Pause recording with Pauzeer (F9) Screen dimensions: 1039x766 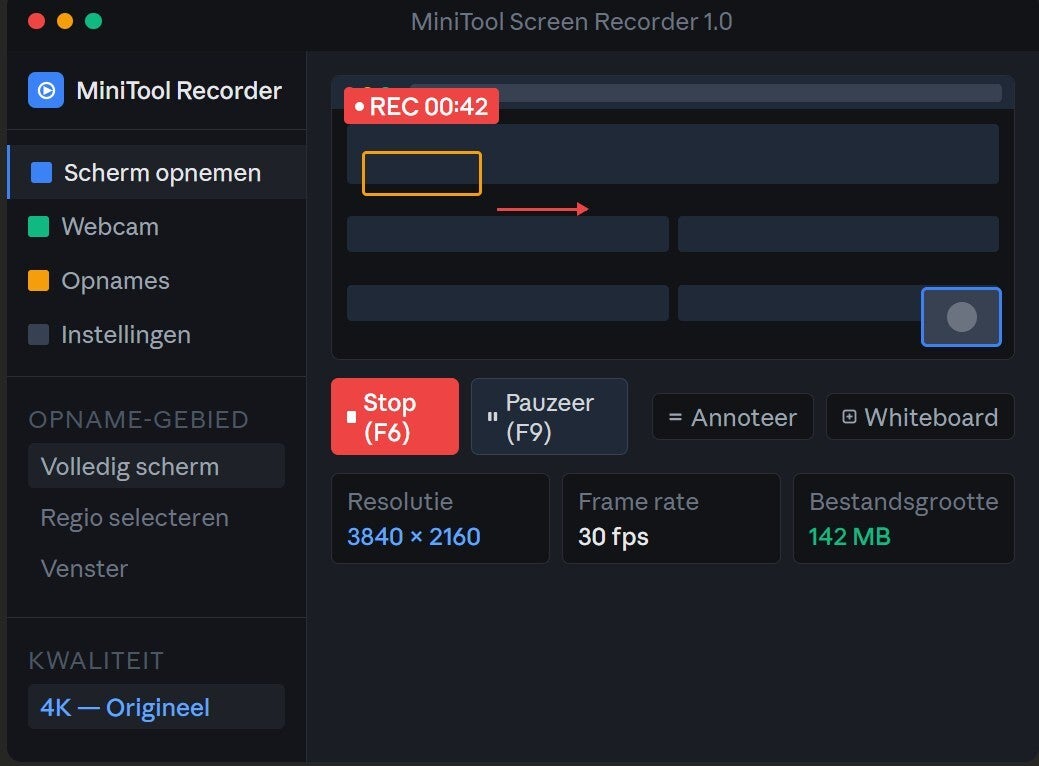click(549, 416)
